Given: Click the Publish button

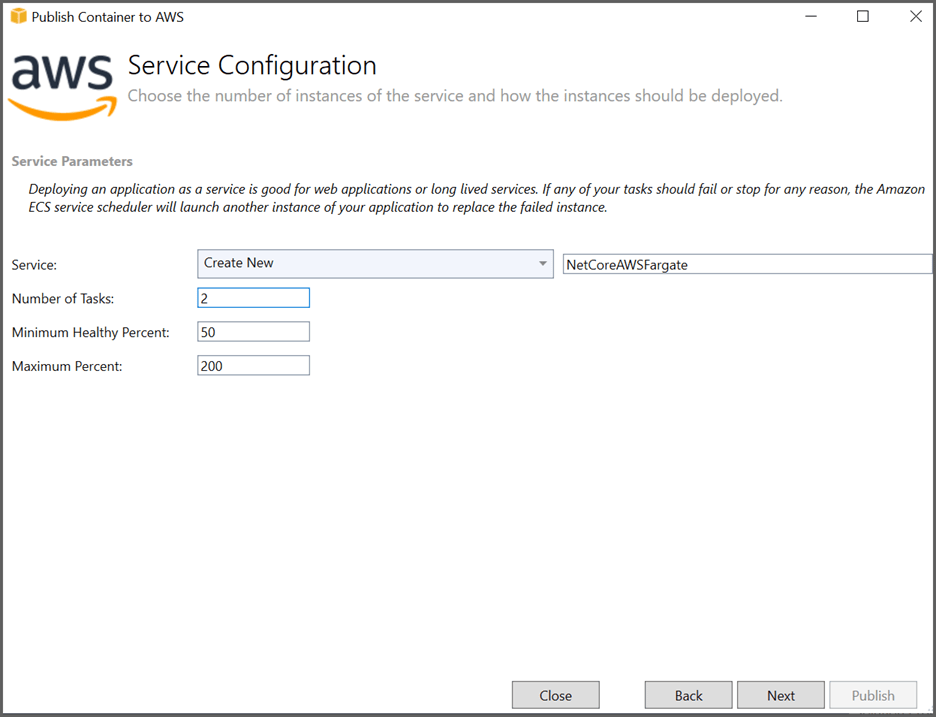Looking at the screenshot, I should pyautogui.click(x=873, y=694).
